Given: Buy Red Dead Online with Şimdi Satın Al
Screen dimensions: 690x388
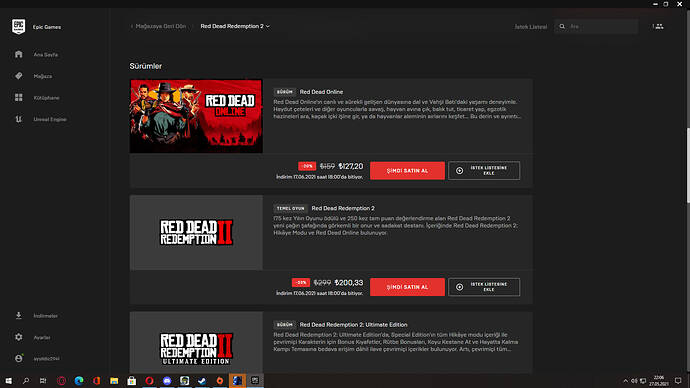Looking at the screenshot, I should click(407, 171).
